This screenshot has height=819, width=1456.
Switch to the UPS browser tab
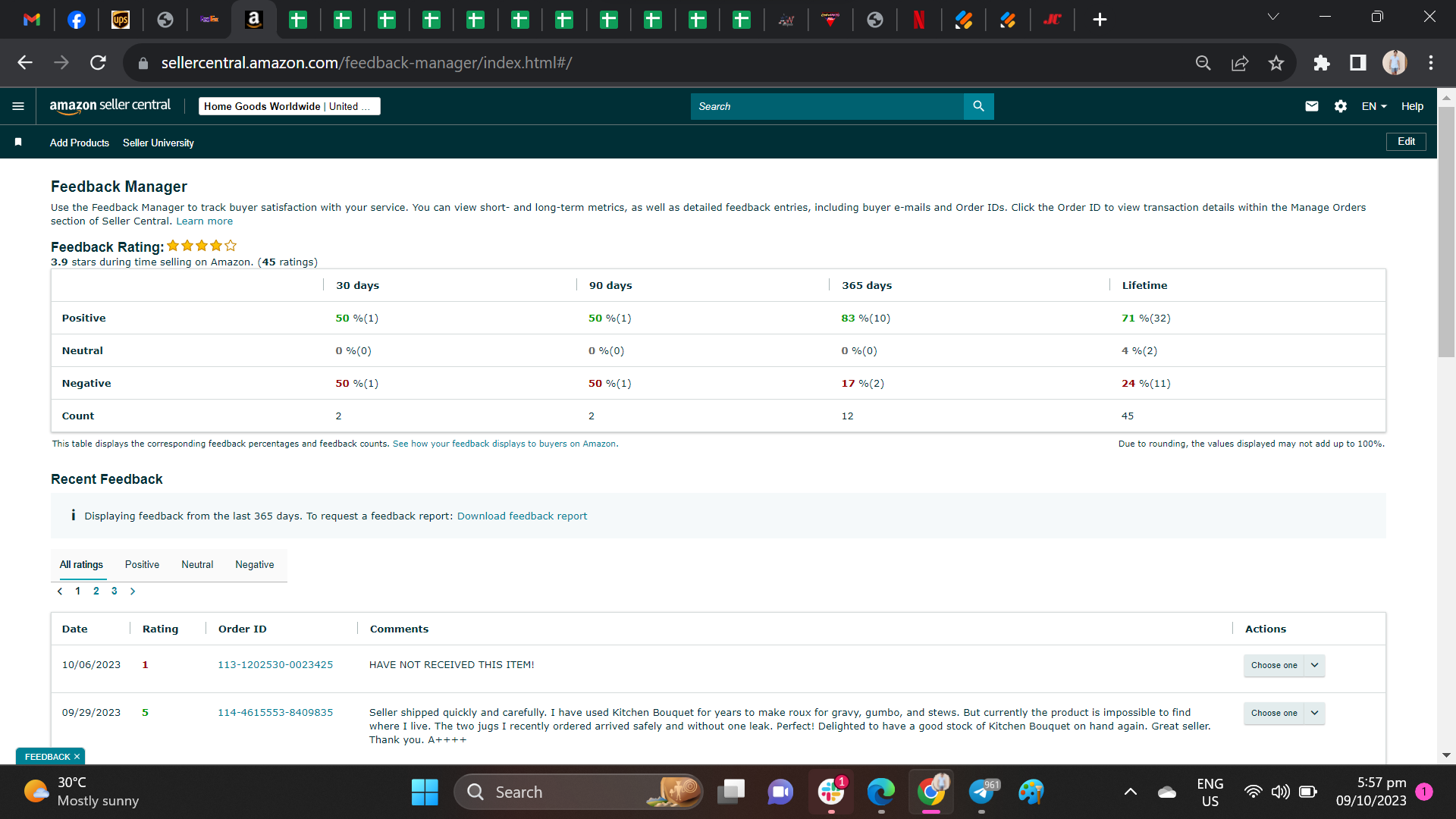(x=121, y=20)
